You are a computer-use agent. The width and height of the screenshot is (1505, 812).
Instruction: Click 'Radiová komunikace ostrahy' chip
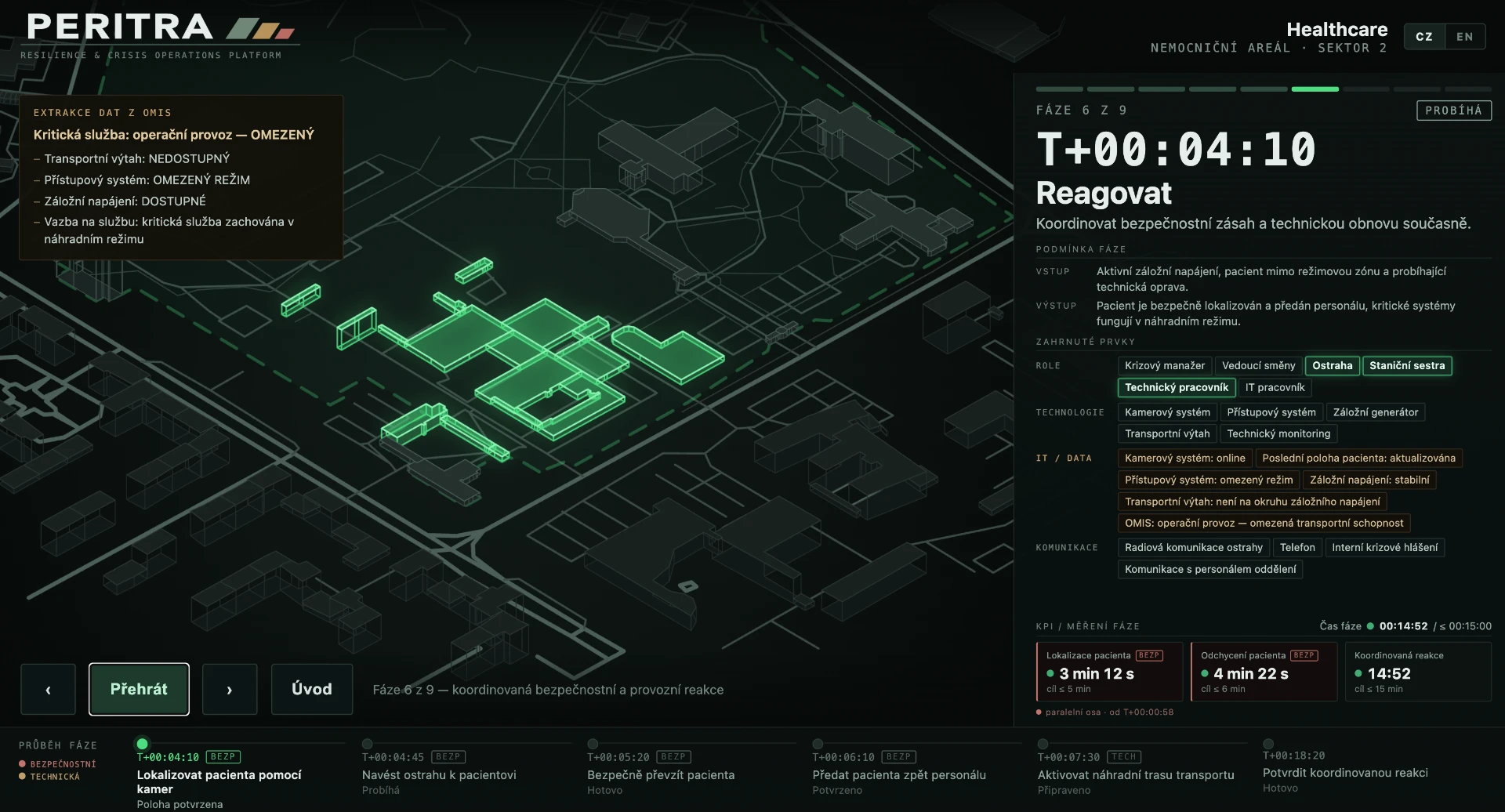point(1193,548)
